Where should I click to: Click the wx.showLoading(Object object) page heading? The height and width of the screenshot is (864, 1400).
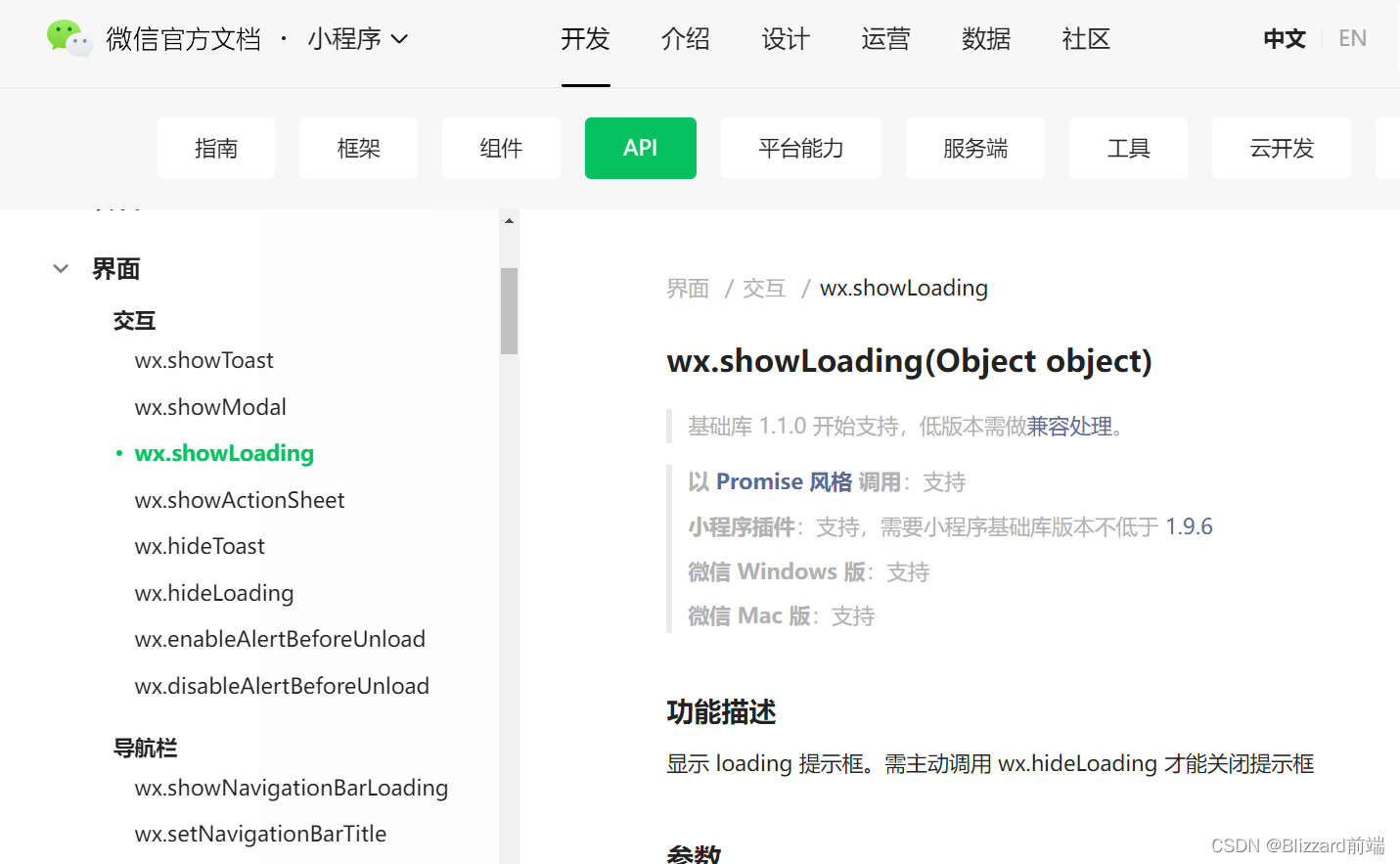tap(910, 361)
